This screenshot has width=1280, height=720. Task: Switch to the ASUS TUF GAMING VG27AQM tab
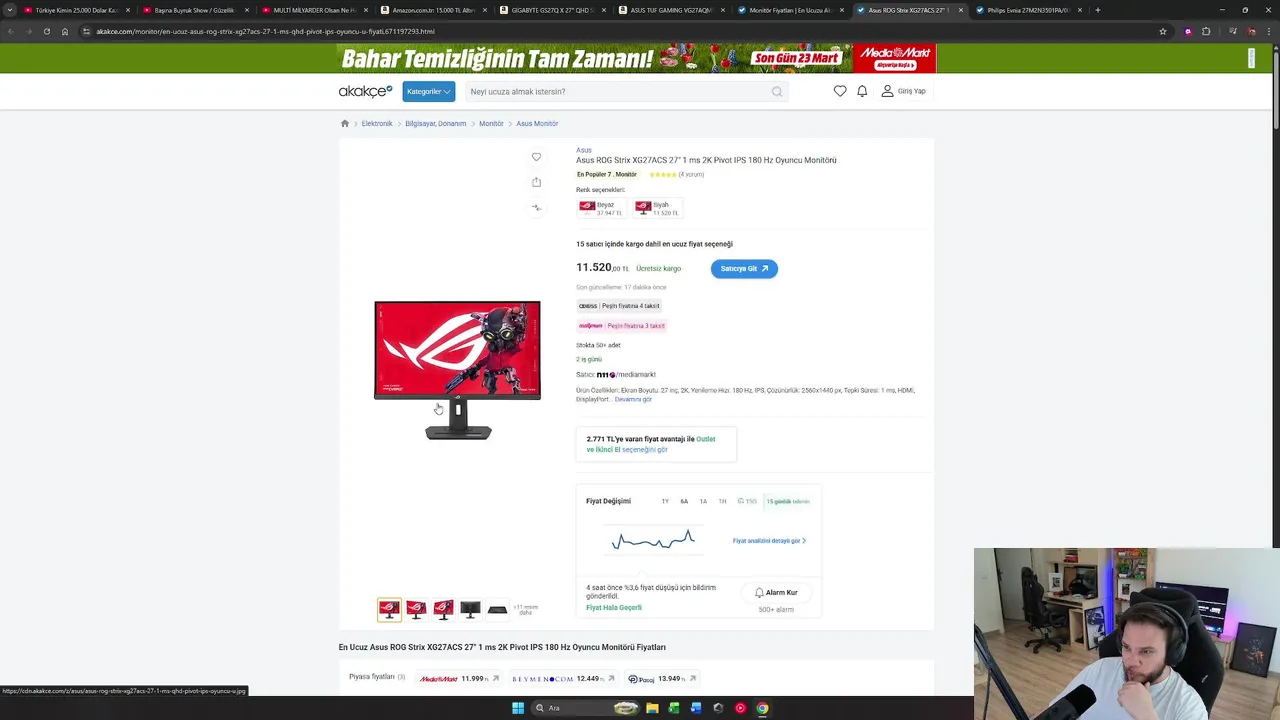672,10
